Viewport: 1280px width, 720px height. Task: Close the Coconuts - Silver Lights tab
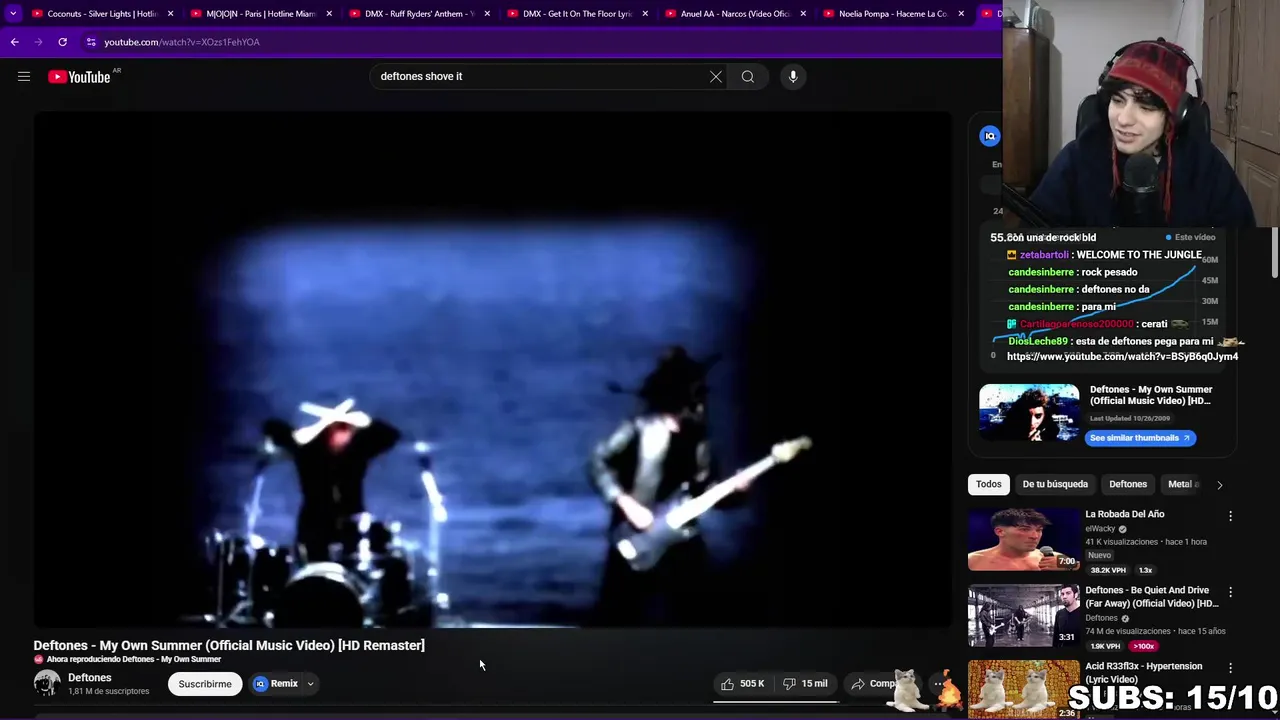[171, 14]
